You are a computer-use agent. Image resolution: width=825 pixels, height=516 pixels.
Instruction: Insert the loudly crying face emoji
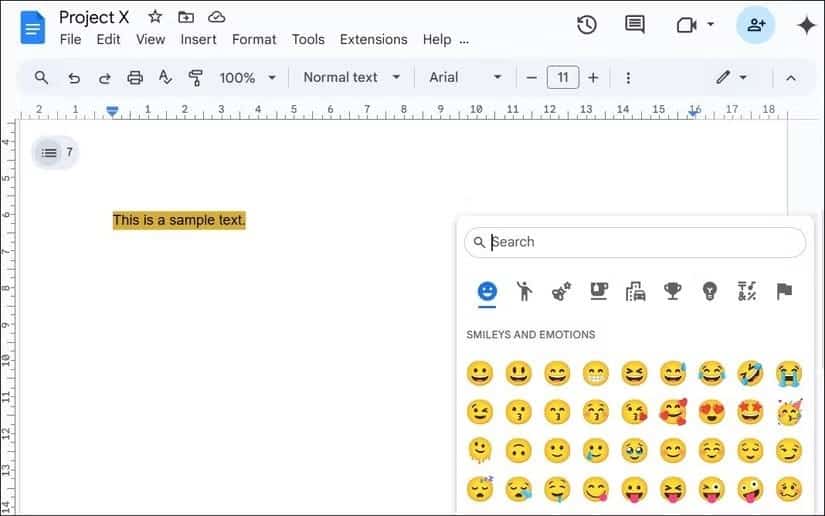tap(789, 373)
